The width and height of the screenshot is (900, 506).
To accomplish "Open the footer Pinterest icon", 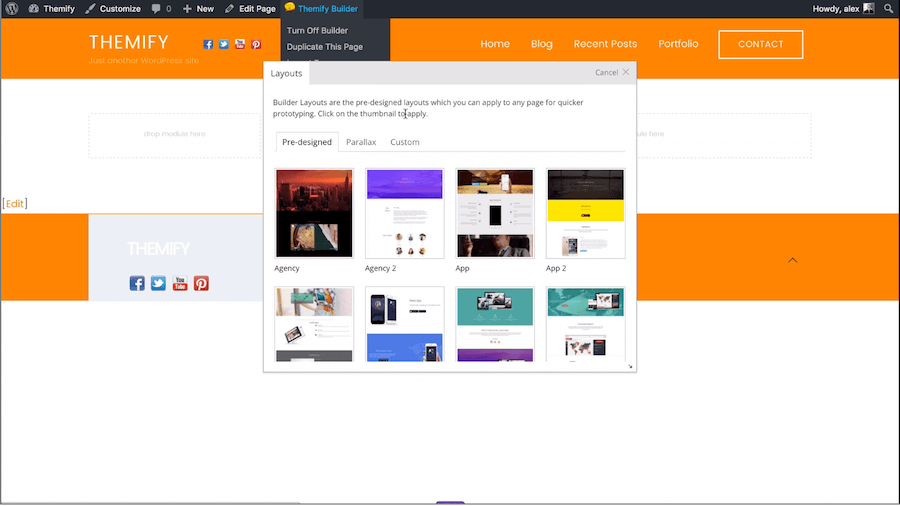I will pos(201,283).
